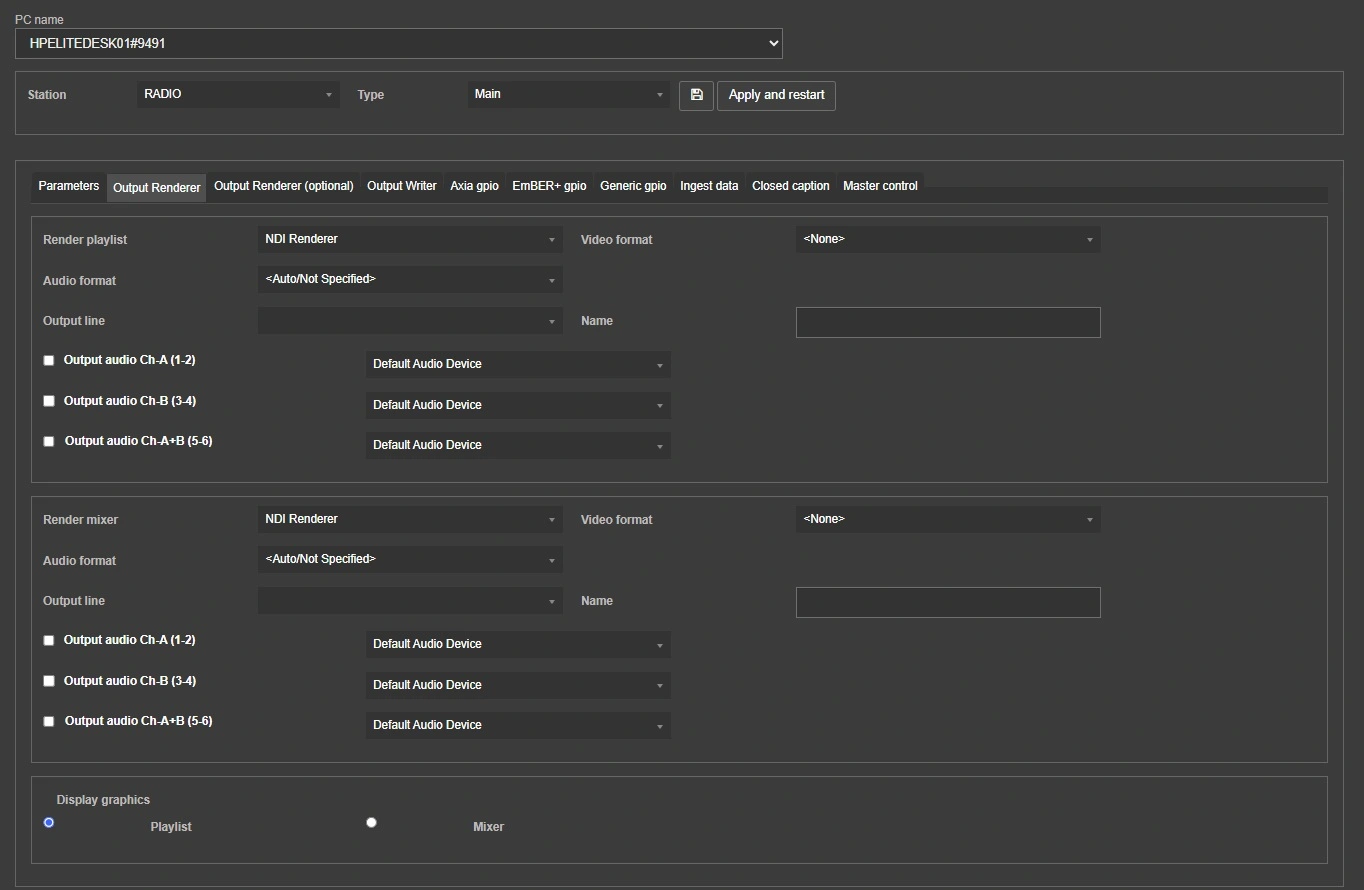This screenshot has width=1364, height=890.
Task: Click the save floppy disk icon
Action: pos(696,95)
